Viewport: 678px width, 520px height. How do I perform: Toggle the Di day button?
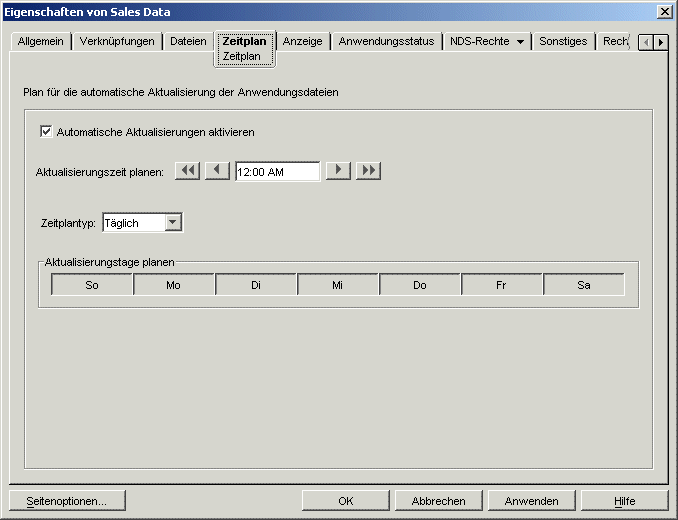(256, 284)
